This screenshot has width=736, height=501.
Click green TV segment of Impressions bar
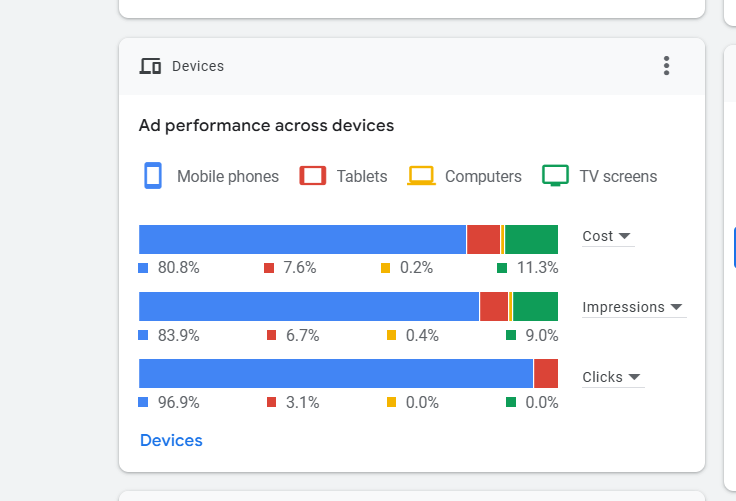(x=535, y=306)
